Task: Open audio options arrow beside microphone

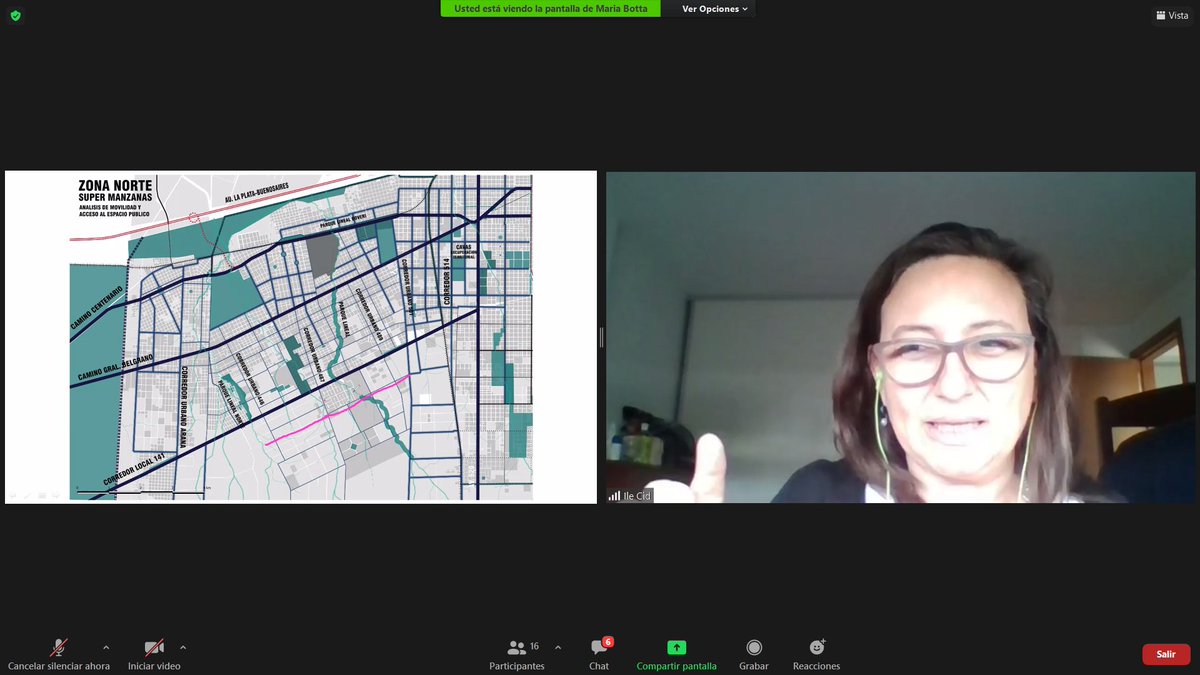Action: click(106, 647)
